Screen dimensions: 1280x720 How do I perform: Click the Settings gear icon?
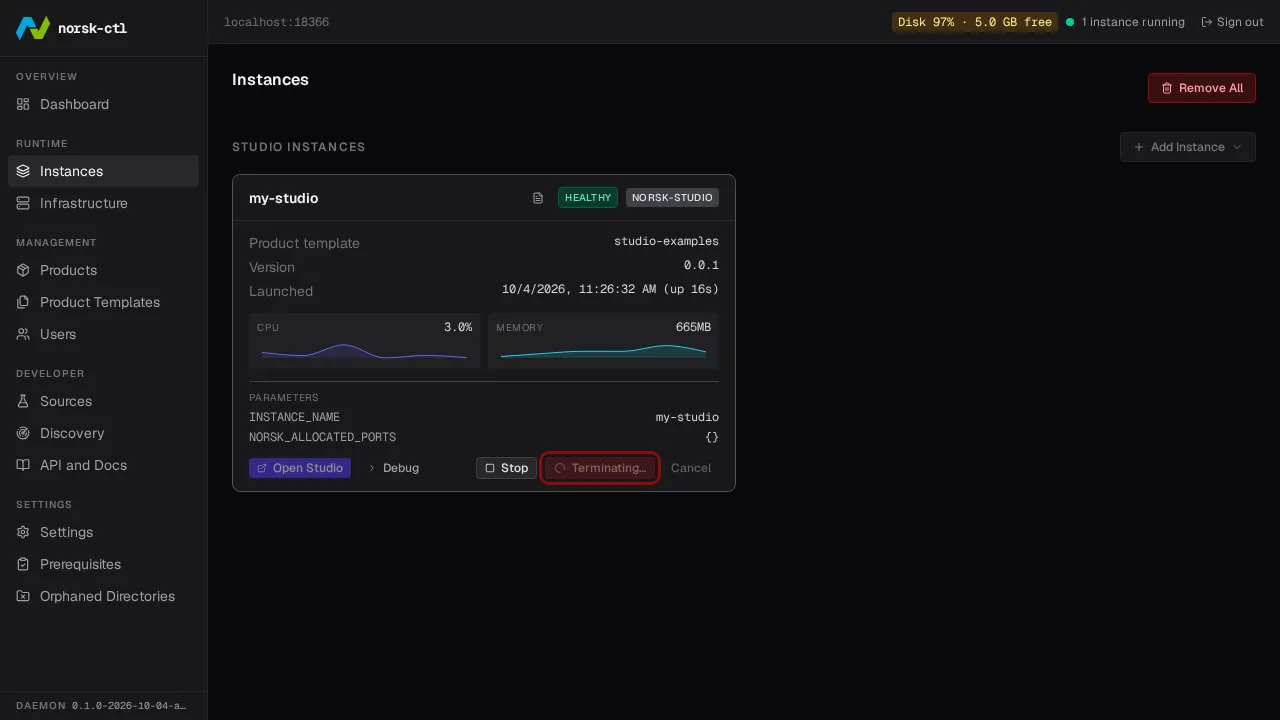click(x=23, y=532)
